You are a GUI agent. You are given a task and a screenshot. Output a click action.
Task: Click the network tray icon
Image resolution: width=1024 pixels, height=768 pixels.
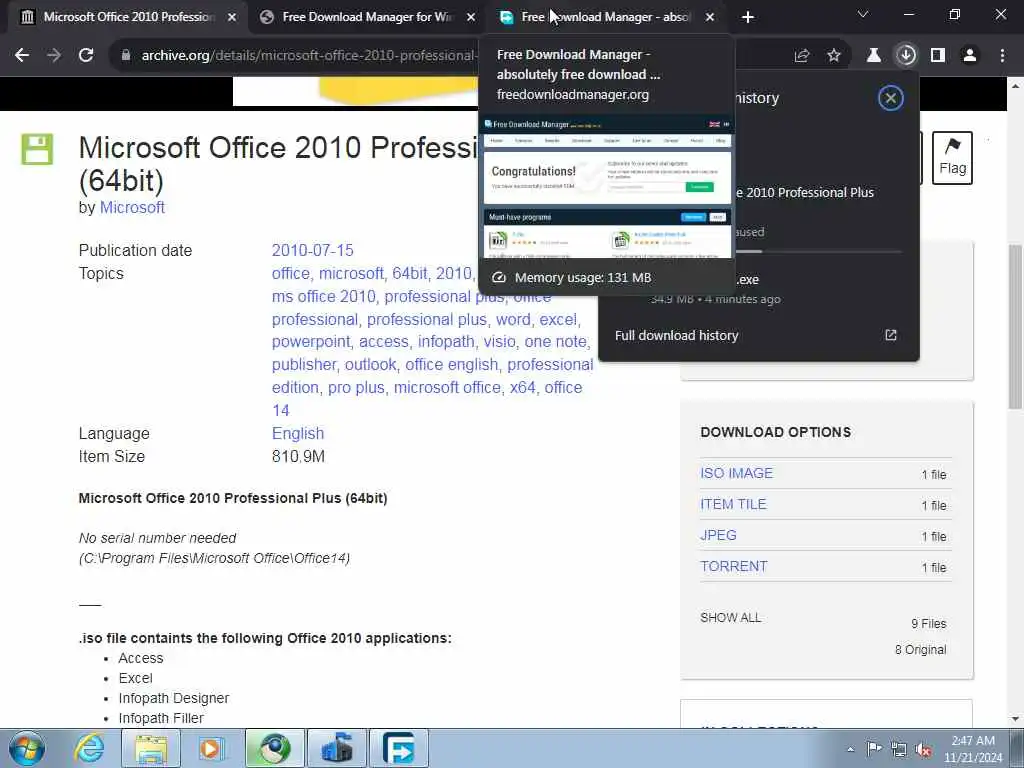(x=899, y=749)
